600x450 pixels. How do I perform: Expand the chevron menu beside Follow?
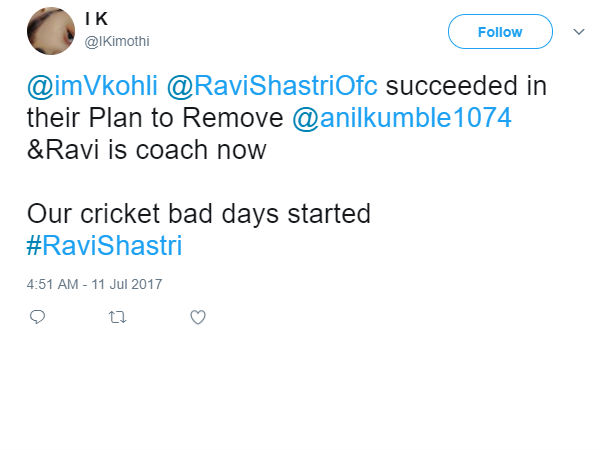coord(577,32)
